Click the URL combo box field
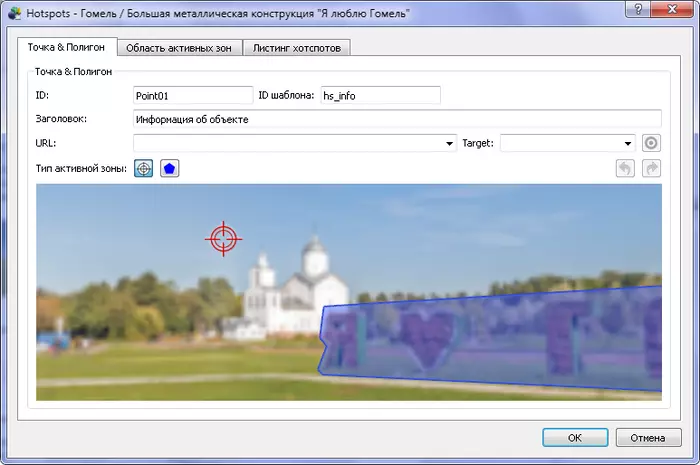The width and height of the screenshot is (700, 465). (x=295, y=143)
